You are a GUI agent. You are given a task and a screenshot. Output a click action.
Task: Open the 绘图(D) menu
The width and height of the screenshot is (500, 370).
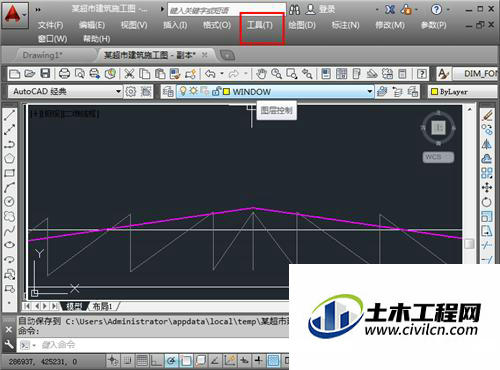(302, 25)
